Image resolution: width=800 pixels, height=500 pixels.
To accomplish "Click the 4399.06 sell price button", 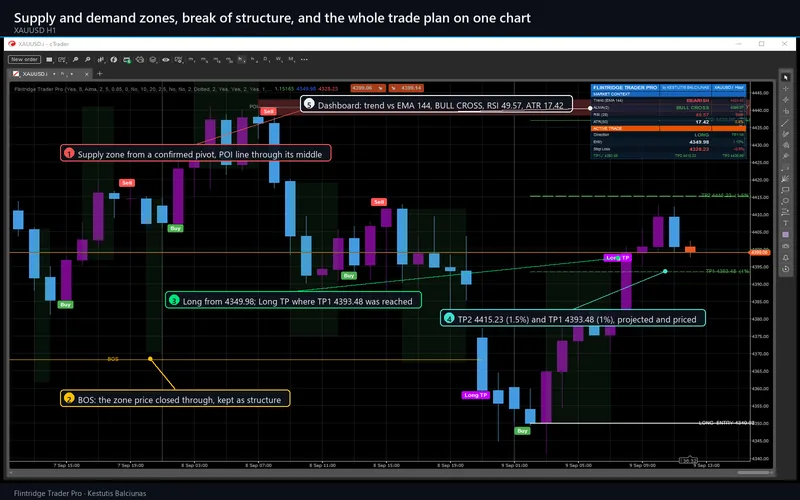I will click(x=368, y=88).
